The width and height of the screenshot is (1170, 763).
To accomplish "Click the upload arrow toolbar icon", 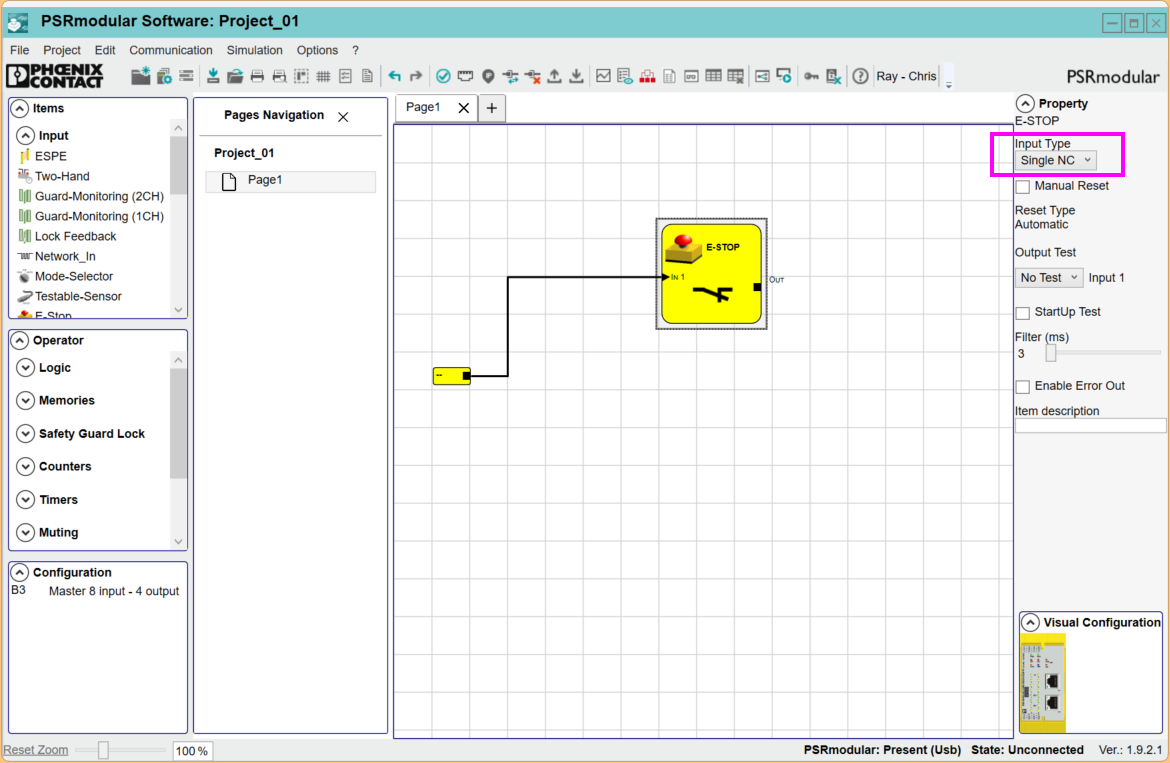I will pyautogui.click(x=554, y=75).
